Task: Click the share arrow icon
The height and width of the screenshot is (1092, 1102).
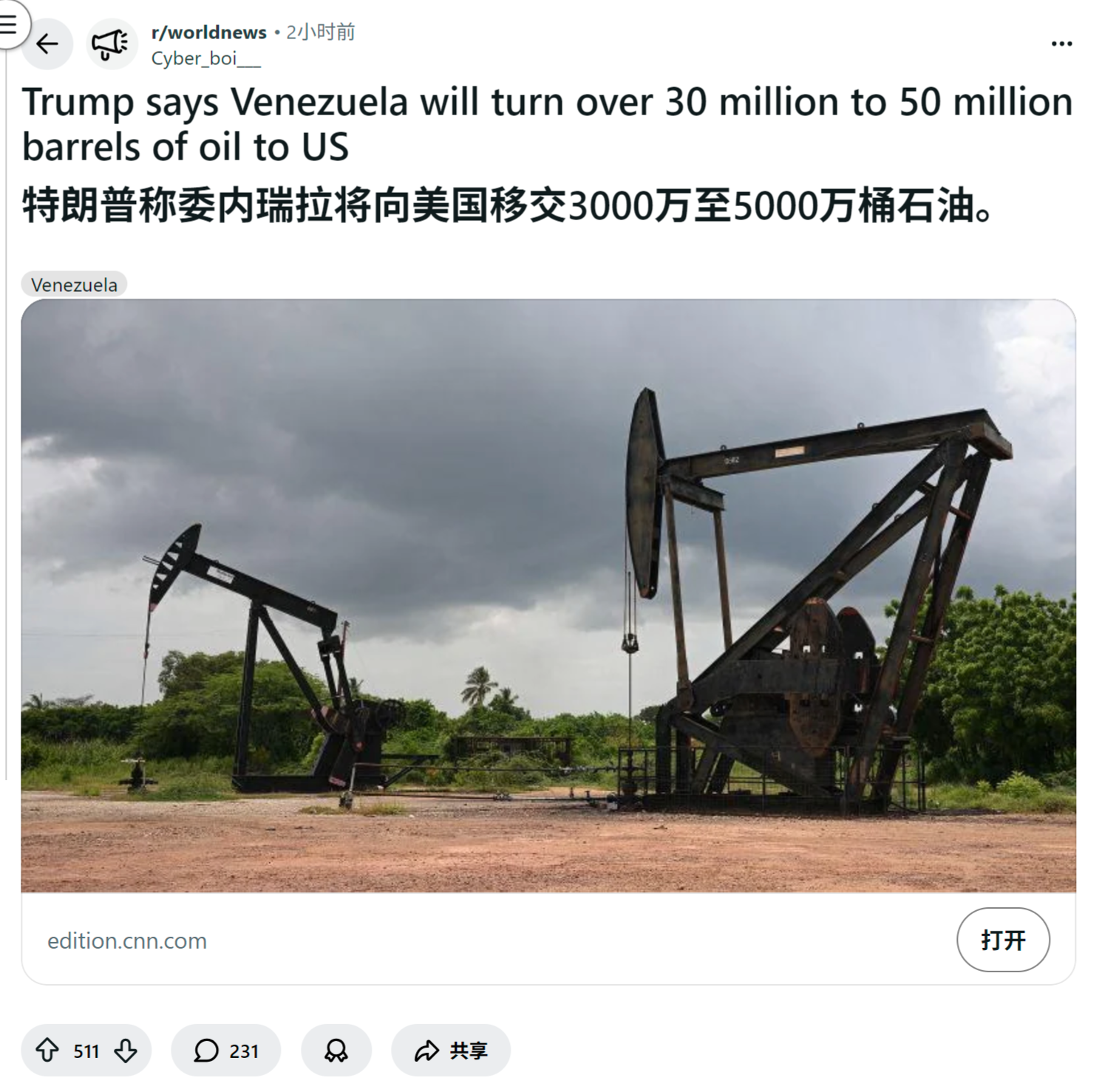Action: pos(426,1050)
